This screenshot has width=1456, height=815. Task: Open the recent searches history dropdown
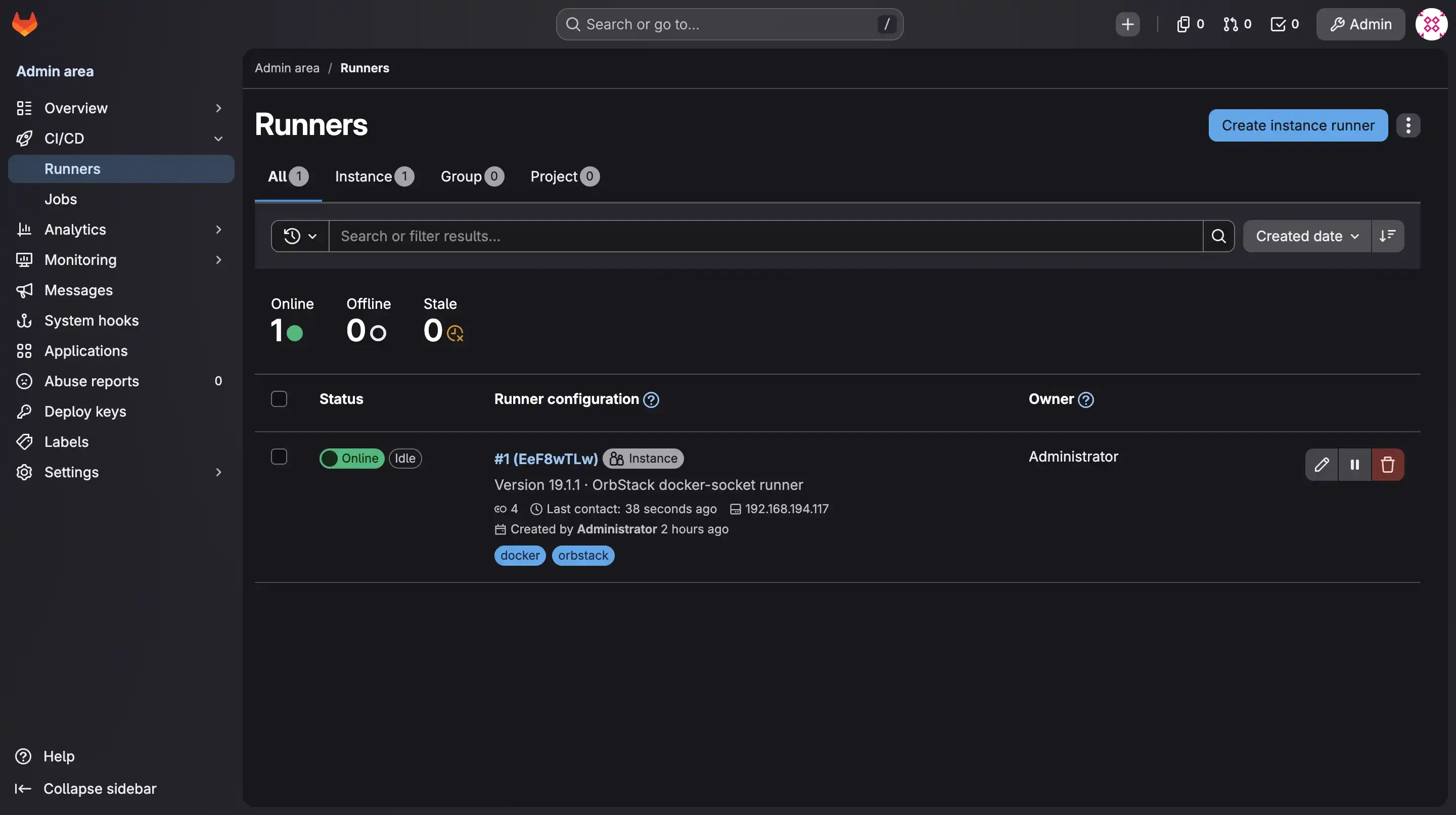(300, 236)
